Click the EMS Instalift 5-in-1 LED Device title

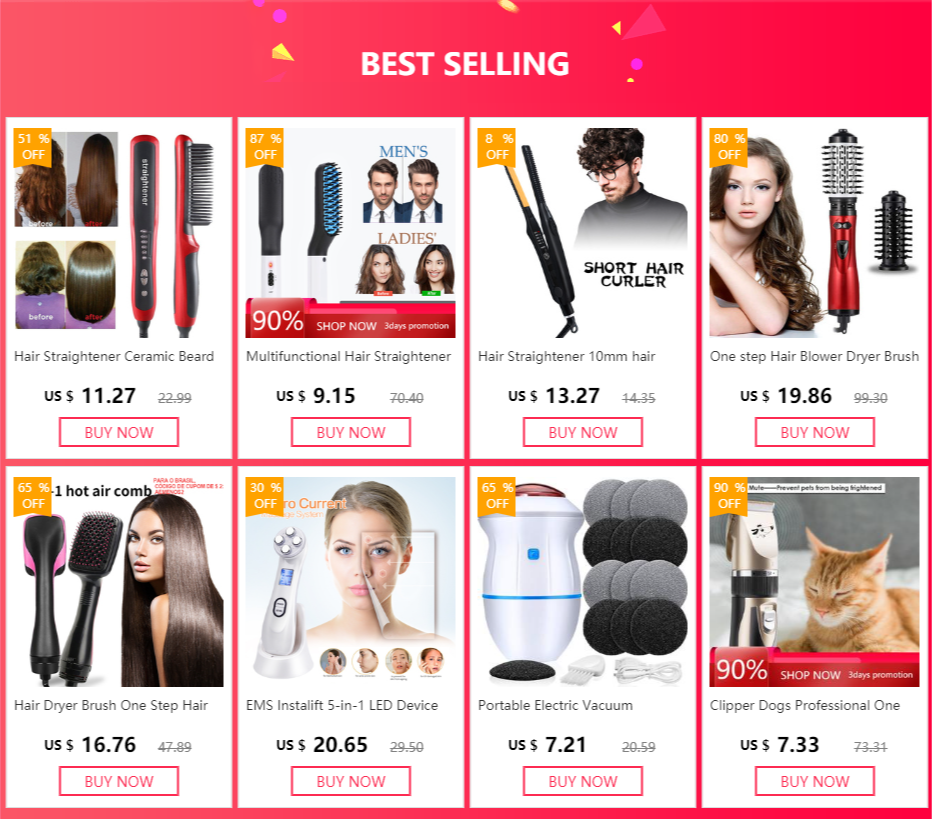pyautogui.click(x=342, y=705)
